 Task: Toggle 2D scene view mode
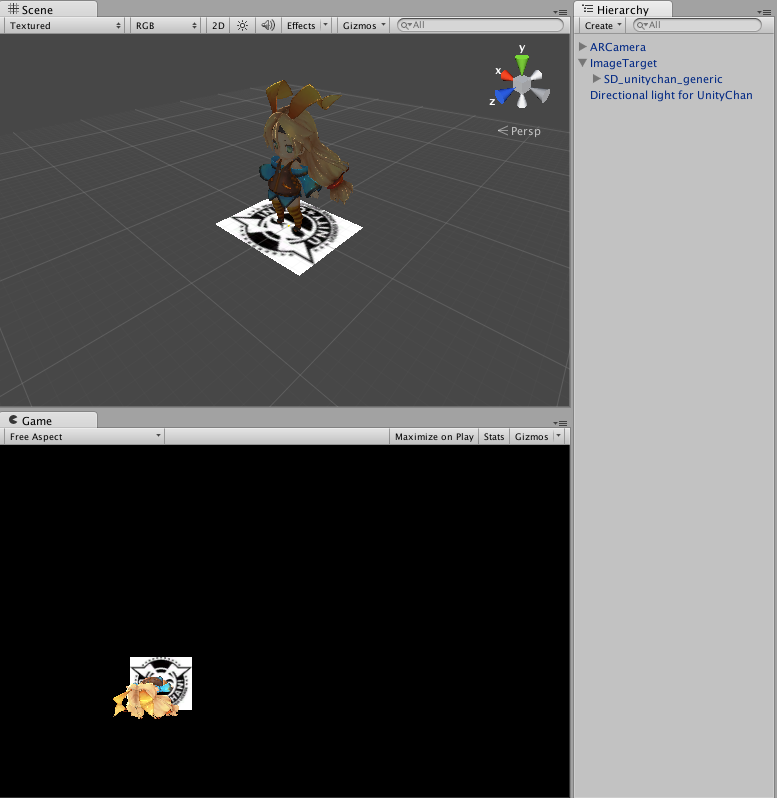(218, 25)
